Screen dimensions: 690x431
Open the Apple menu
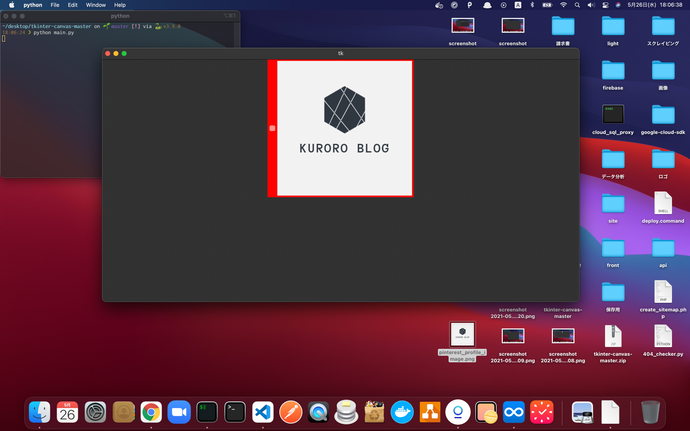(12, 5)
